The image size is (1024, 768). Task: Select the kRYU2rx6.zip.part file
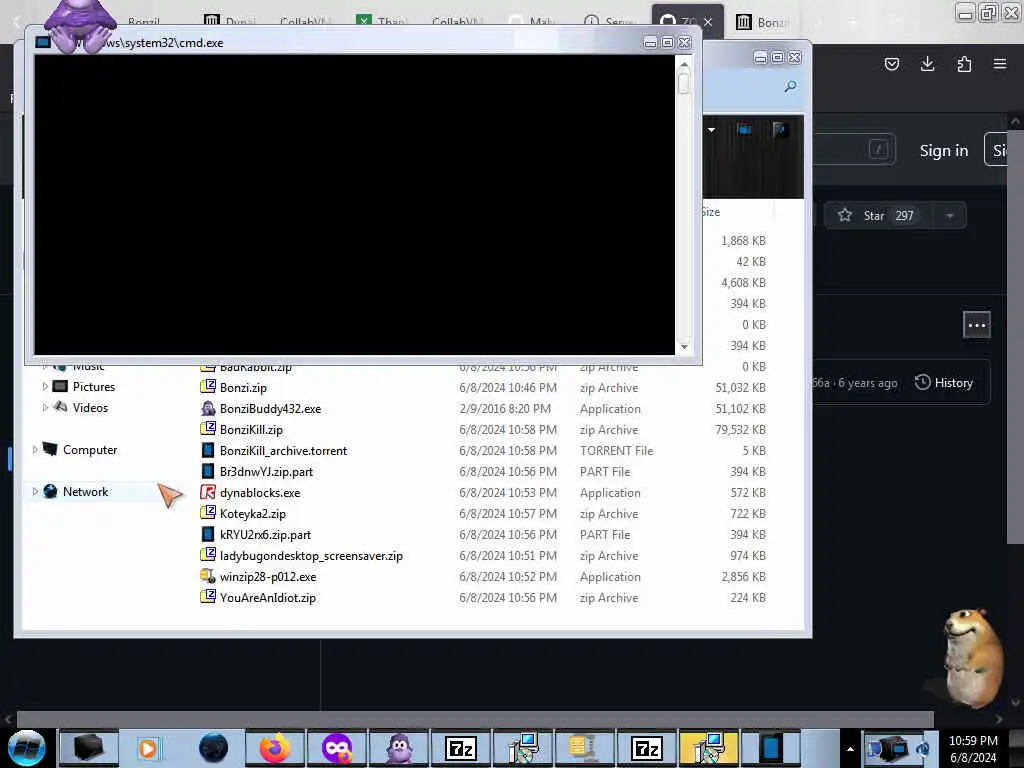pyautogui.click(x=265, y=535)
